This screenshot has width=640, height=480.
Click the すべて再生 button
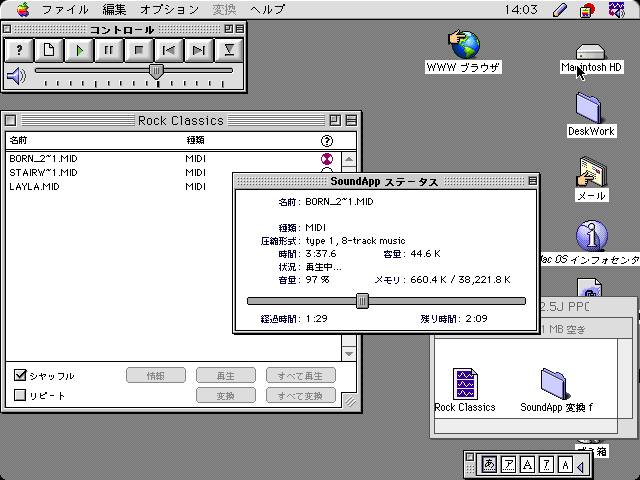coord(301,376)
